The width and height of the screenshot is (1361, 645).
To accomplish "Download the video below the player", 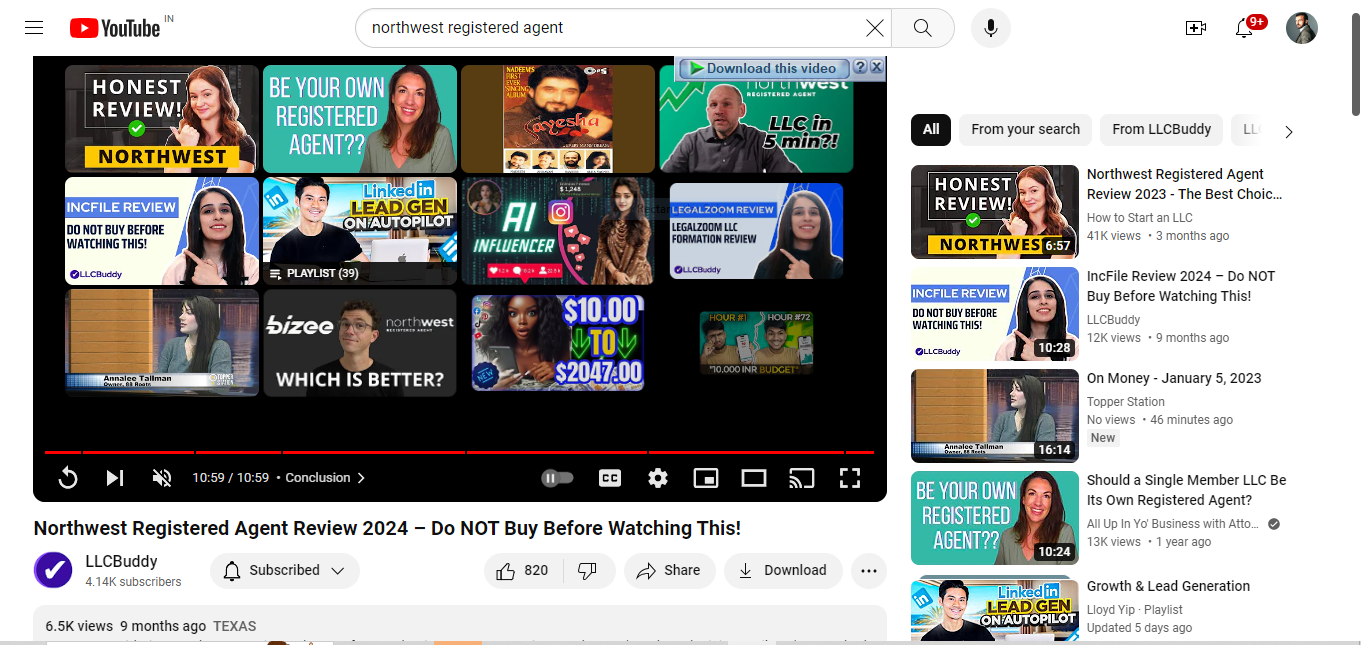I will (783, 571).
